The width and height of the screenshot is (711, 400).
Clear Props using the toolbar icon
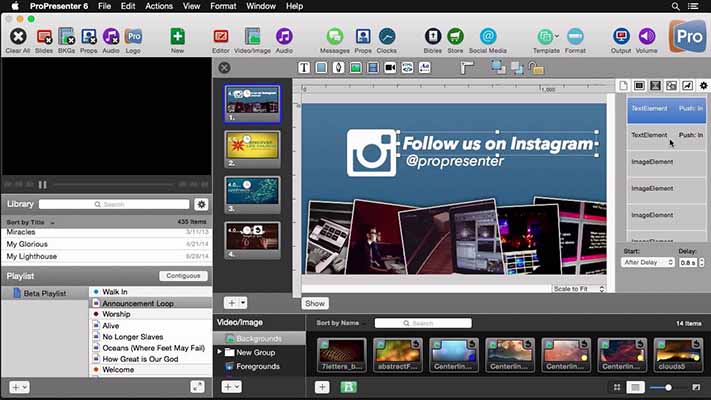tap(89, 37)
